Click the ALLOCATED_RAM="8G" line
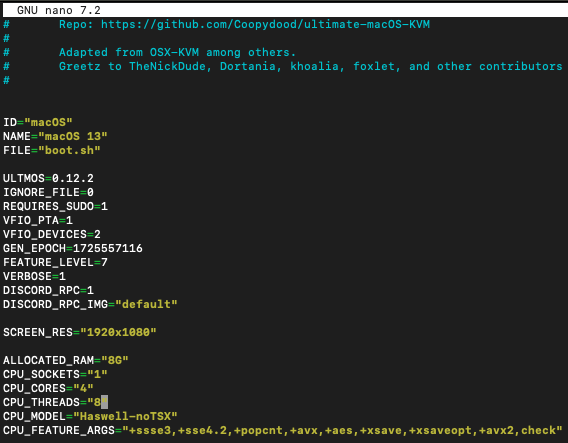This screenshot has height=443, width=568. tap(66, 360)
